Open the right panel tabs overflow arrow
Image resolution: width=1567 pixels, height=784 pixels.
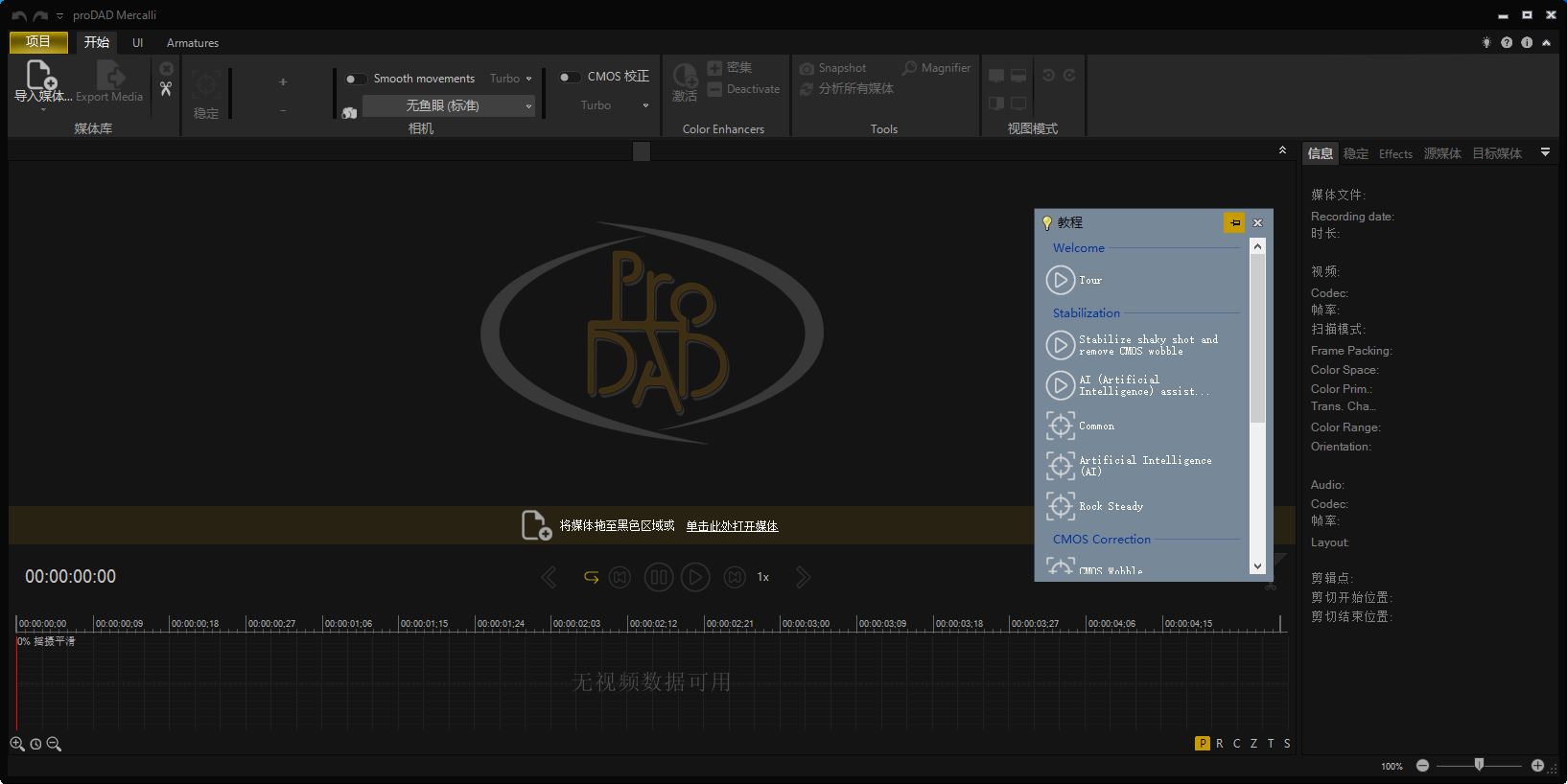coord(1545,152)
